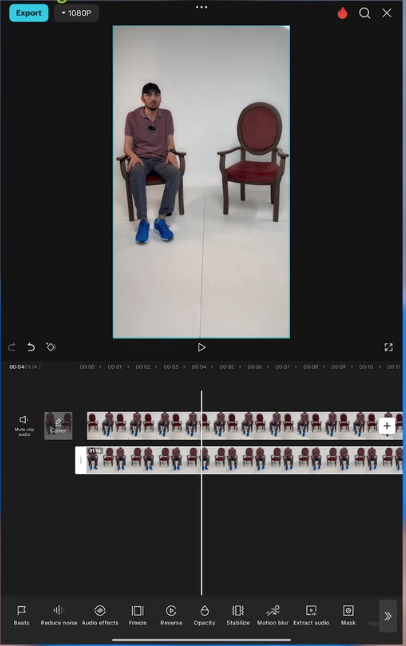Image resolution: width=406 pixels, height=646 pixels.
Task: Choose Extract audio
Action: coord(311,616)
